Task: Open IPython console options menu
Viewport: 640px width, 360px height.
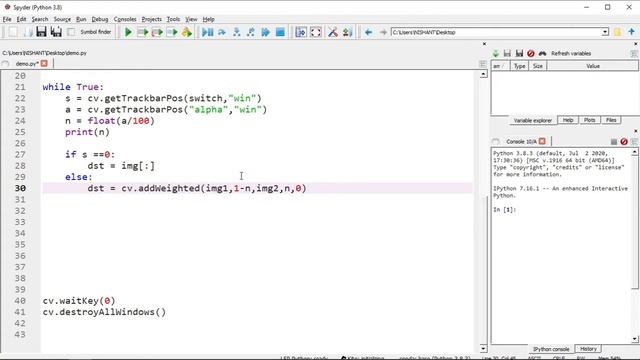Action: click(x=634, y=141)
